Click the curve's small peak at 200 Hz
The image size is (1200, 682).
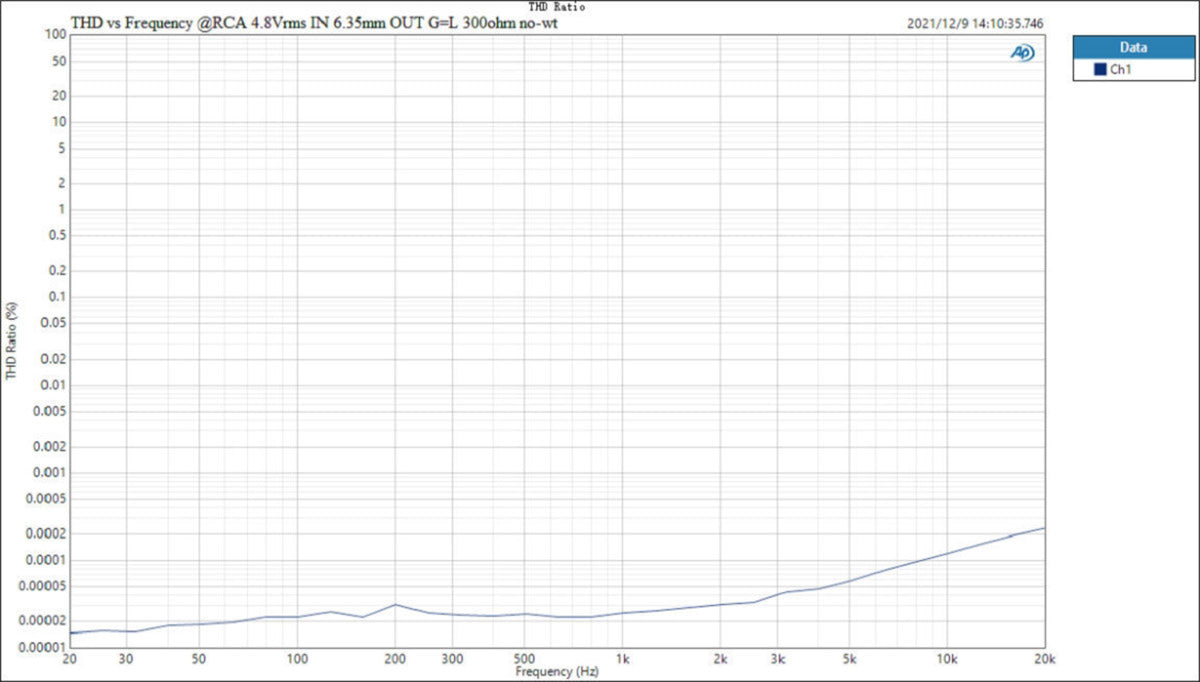click(x=396, y=604)
